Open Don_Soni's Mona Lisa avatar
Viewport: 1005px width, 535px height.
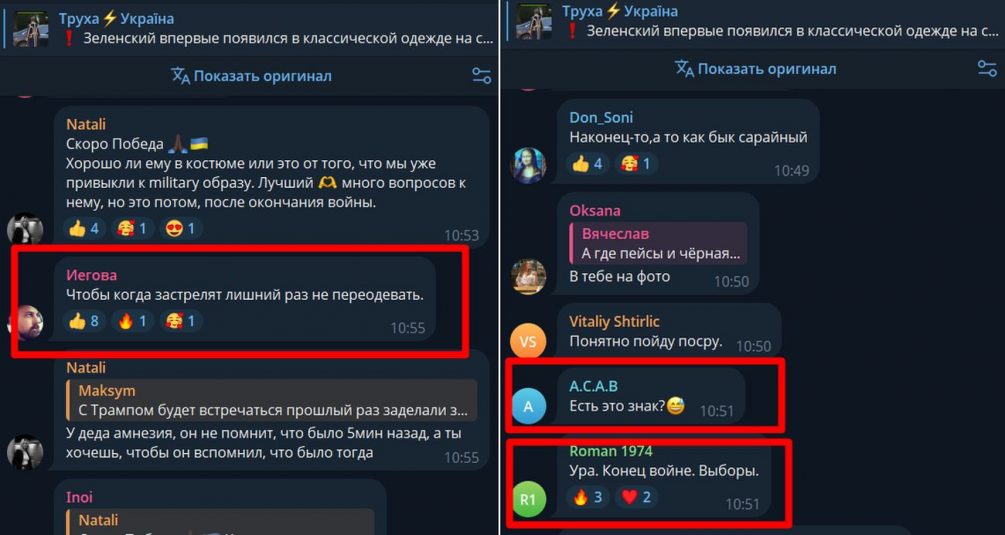point(527,165)
